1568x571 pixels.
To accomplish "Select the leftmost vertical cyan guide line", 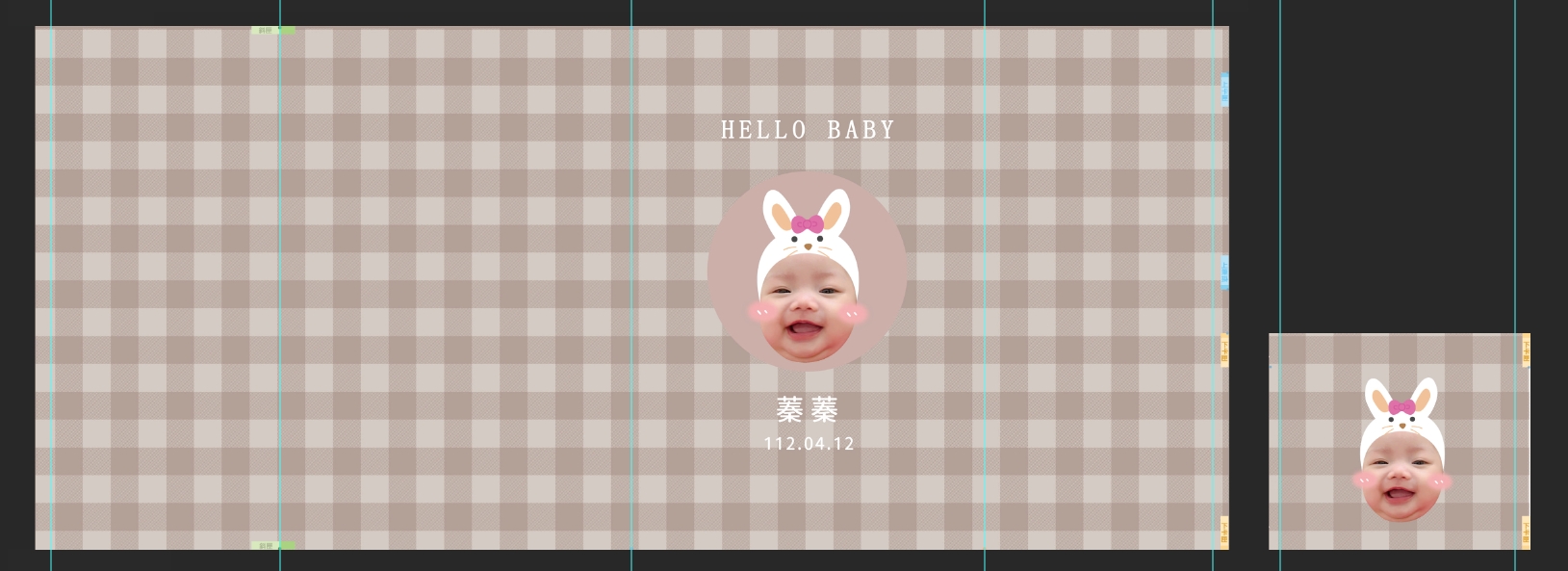I will (x=51, y=289).
